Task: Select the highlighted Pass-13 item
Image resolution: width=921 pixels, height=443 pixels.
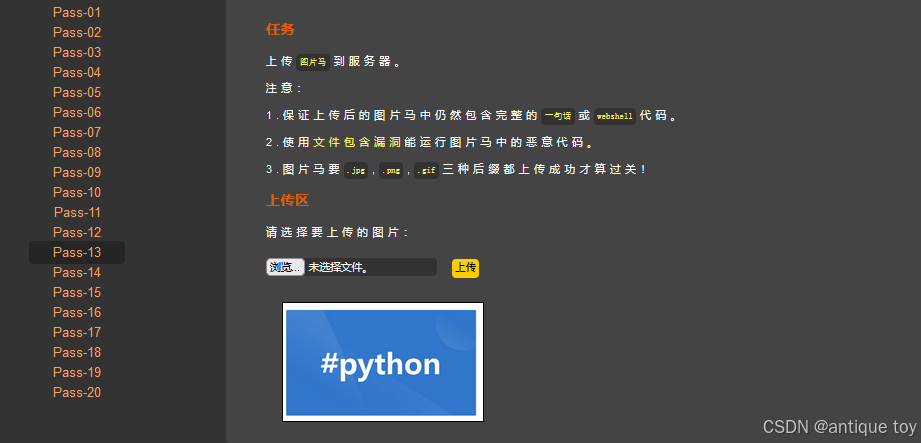Action: pos(77,252)
